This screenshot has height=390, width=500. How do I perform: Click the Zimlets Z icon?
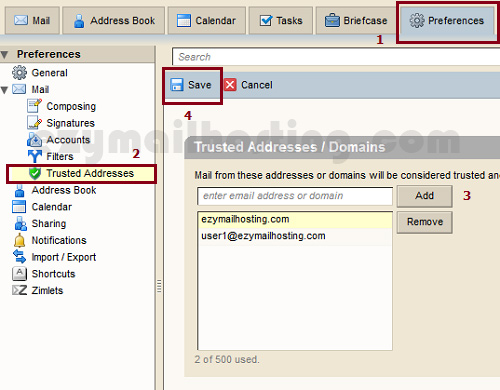pos(19,290)
